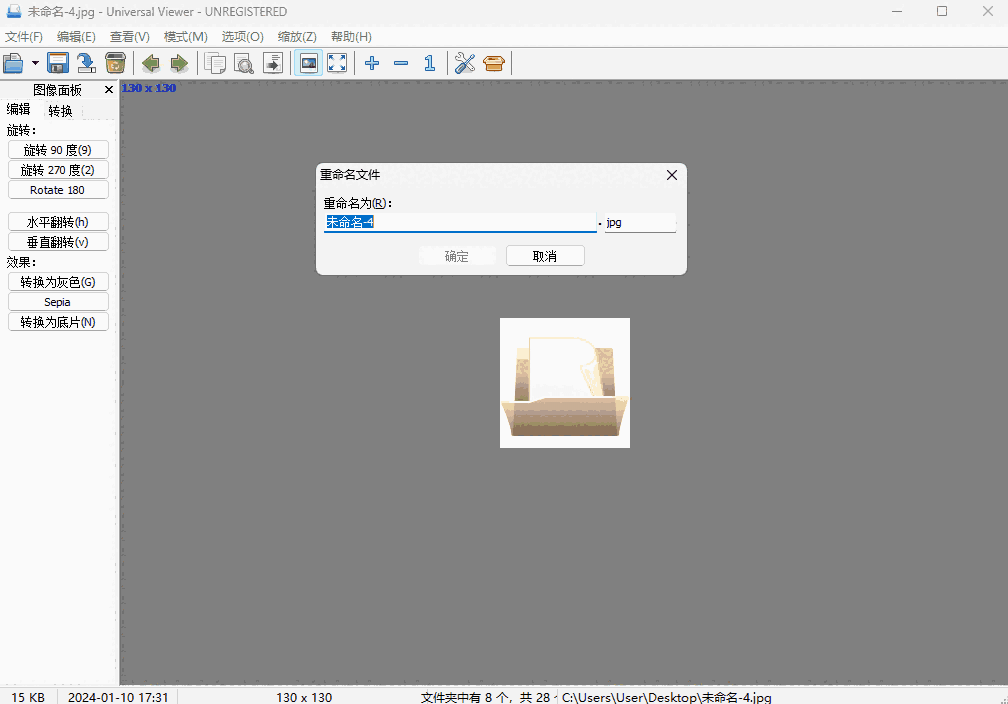Image resolution: width=1008 pixels, height=704 pixels.
Task: Open a file using the folder icon
Action: 14,63
